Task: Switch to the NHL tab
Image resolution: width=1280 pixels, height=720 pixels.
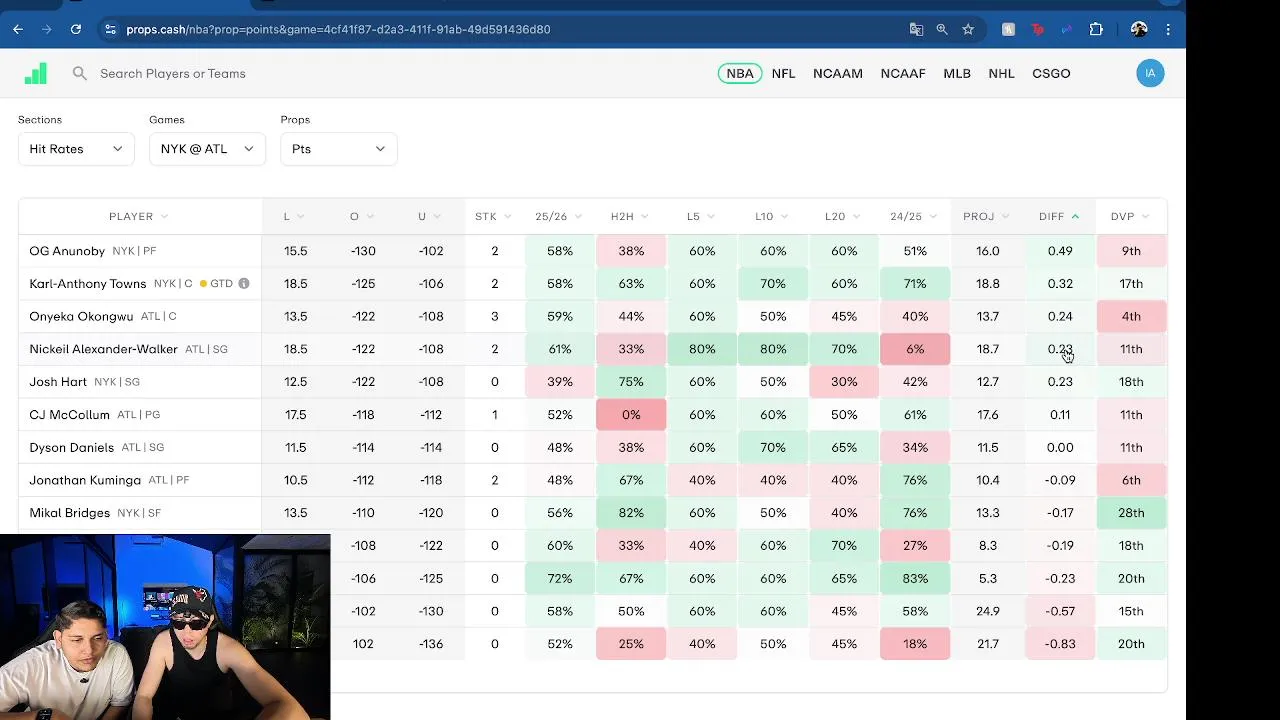Action: (1001, 73)
